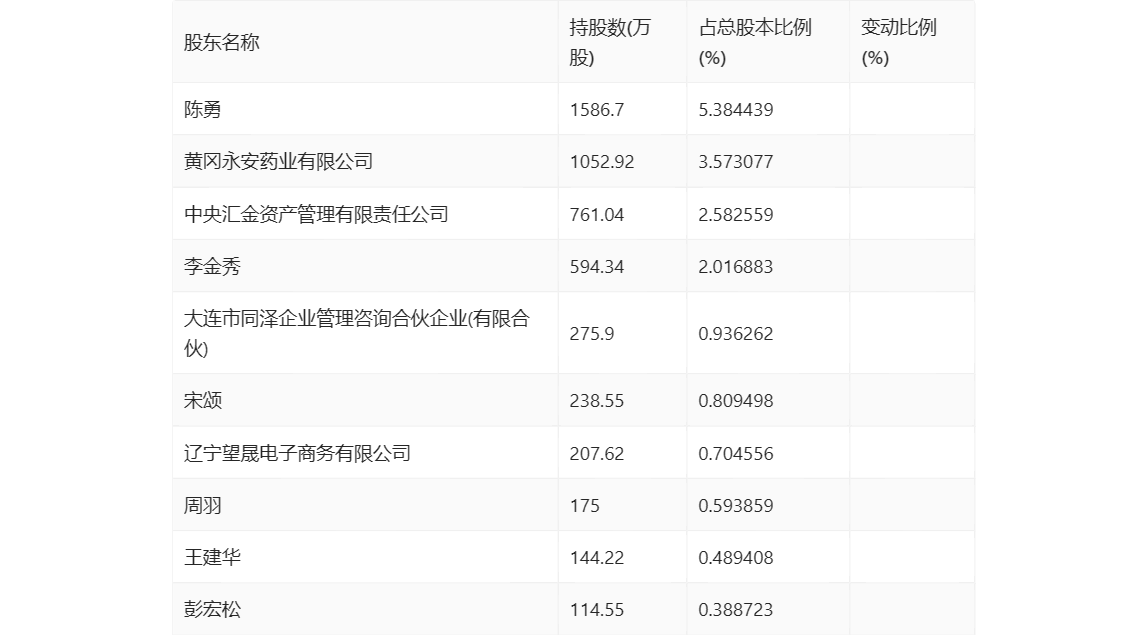Select the value 144.22
The width and height of the screenshot is (1148, 635).
[597, 557]
